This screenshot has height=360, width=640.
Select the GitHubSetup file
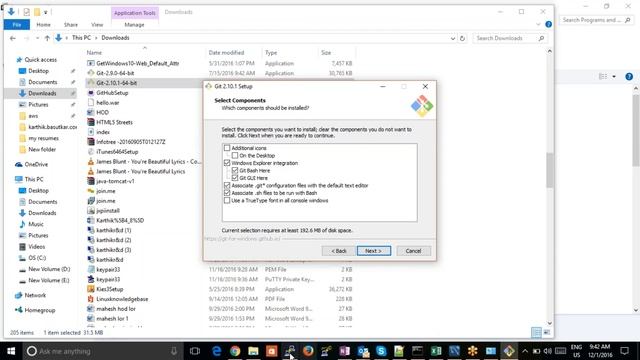[112, 93]
